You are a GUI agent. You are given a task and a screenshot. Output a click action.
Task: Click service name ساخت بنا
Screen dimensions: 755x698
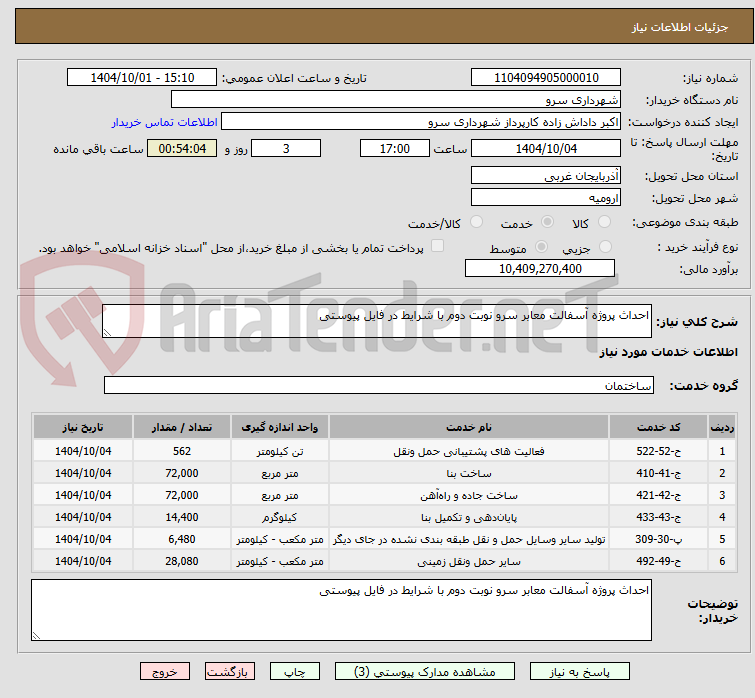[x=469, y=474]
